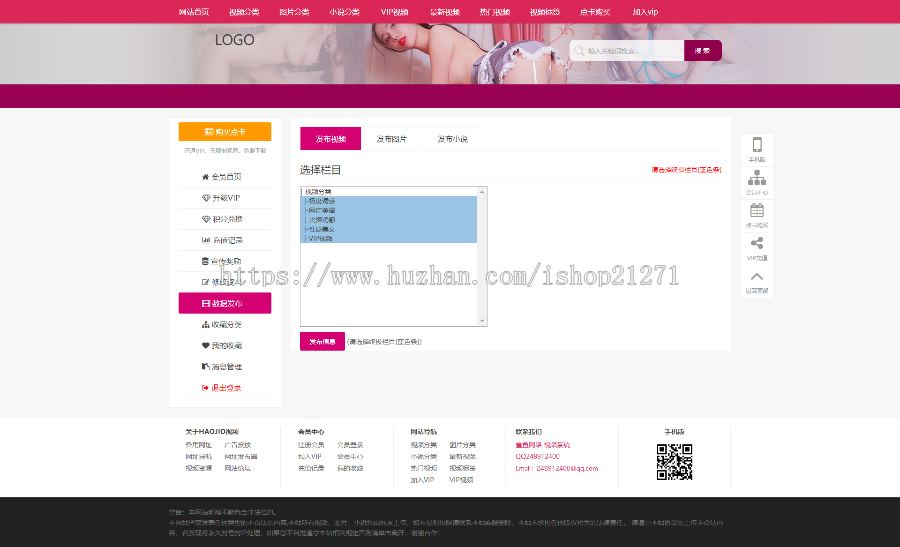Open VIP视频 in top navigation bar
This screenshot has width=900, height=547.
tap(394, 11)
